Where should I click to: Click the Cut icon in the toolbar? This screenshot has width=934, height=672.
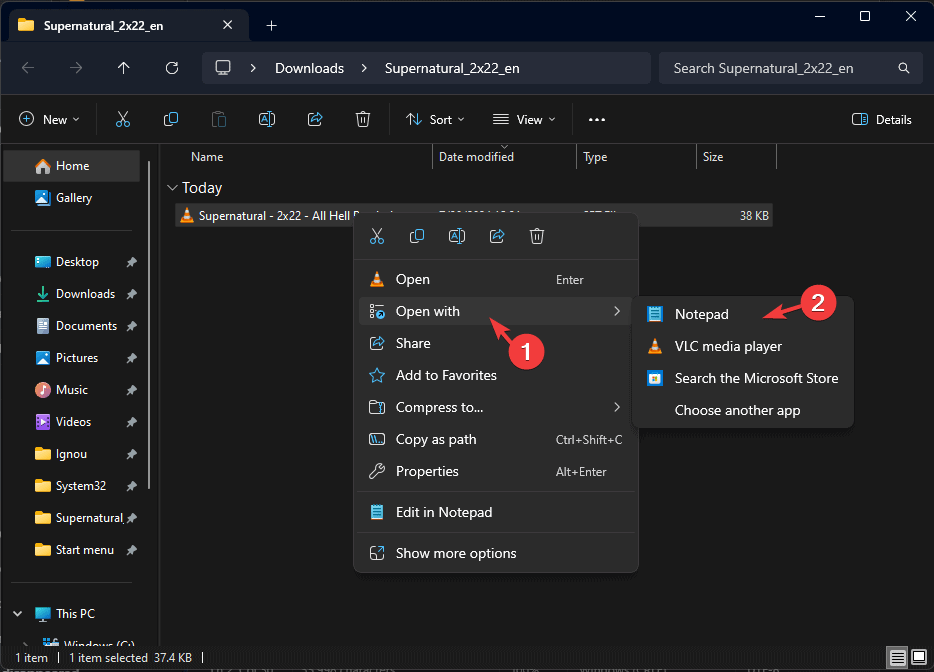click(x=123, y=119)
